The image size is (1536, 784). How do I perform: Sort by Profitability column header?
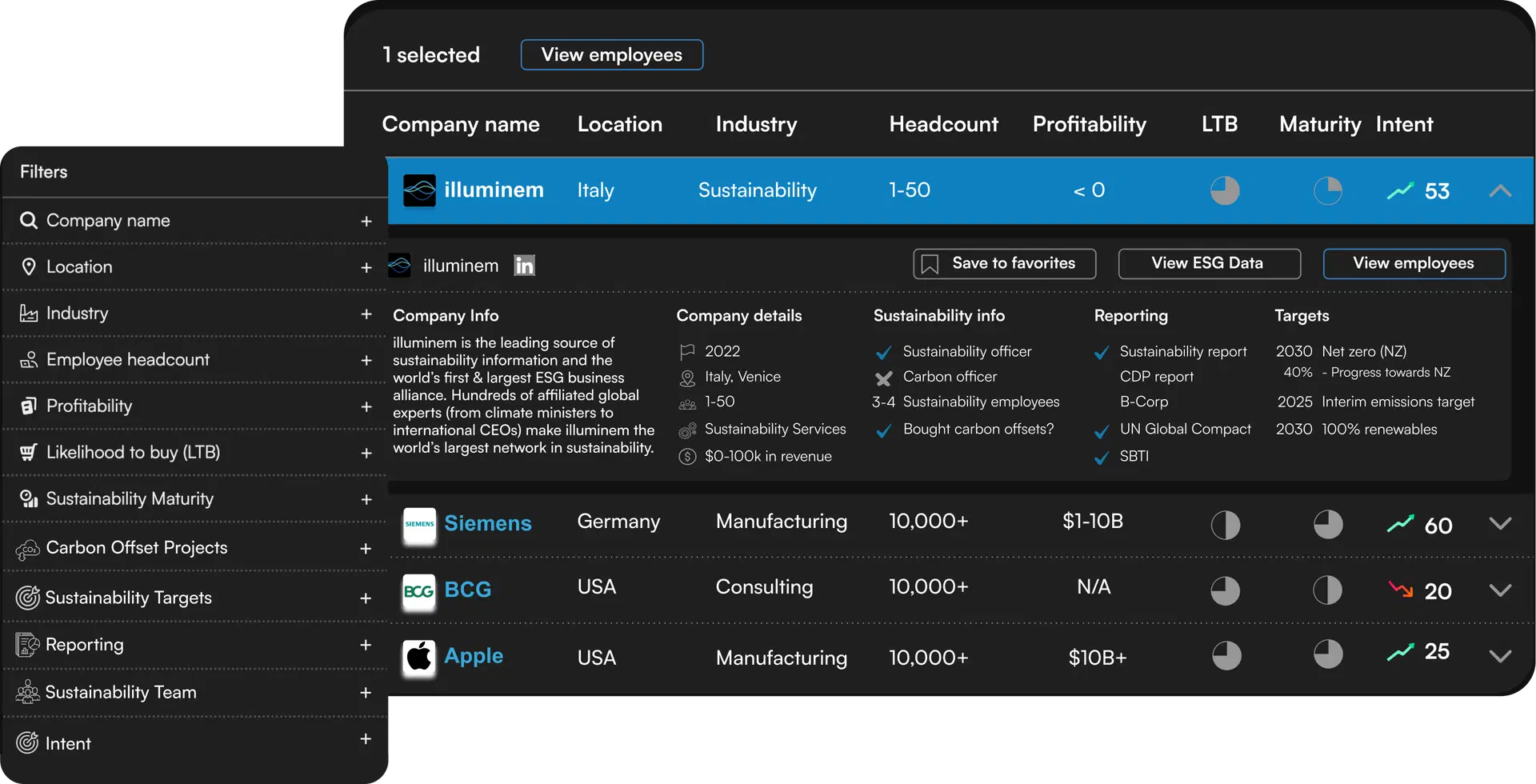(1090, 124)
